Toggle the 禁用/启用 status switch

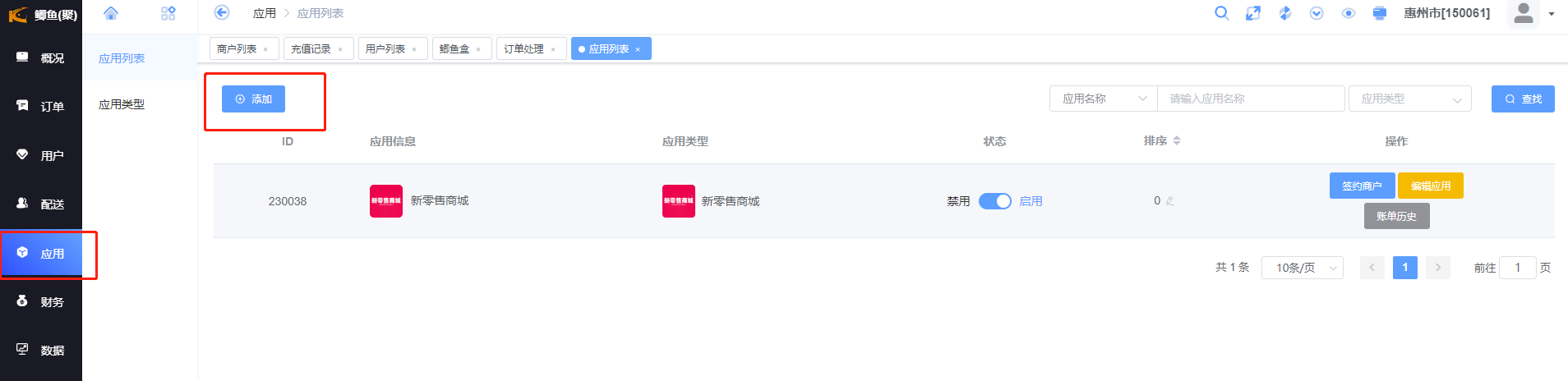tap(994, 201)
